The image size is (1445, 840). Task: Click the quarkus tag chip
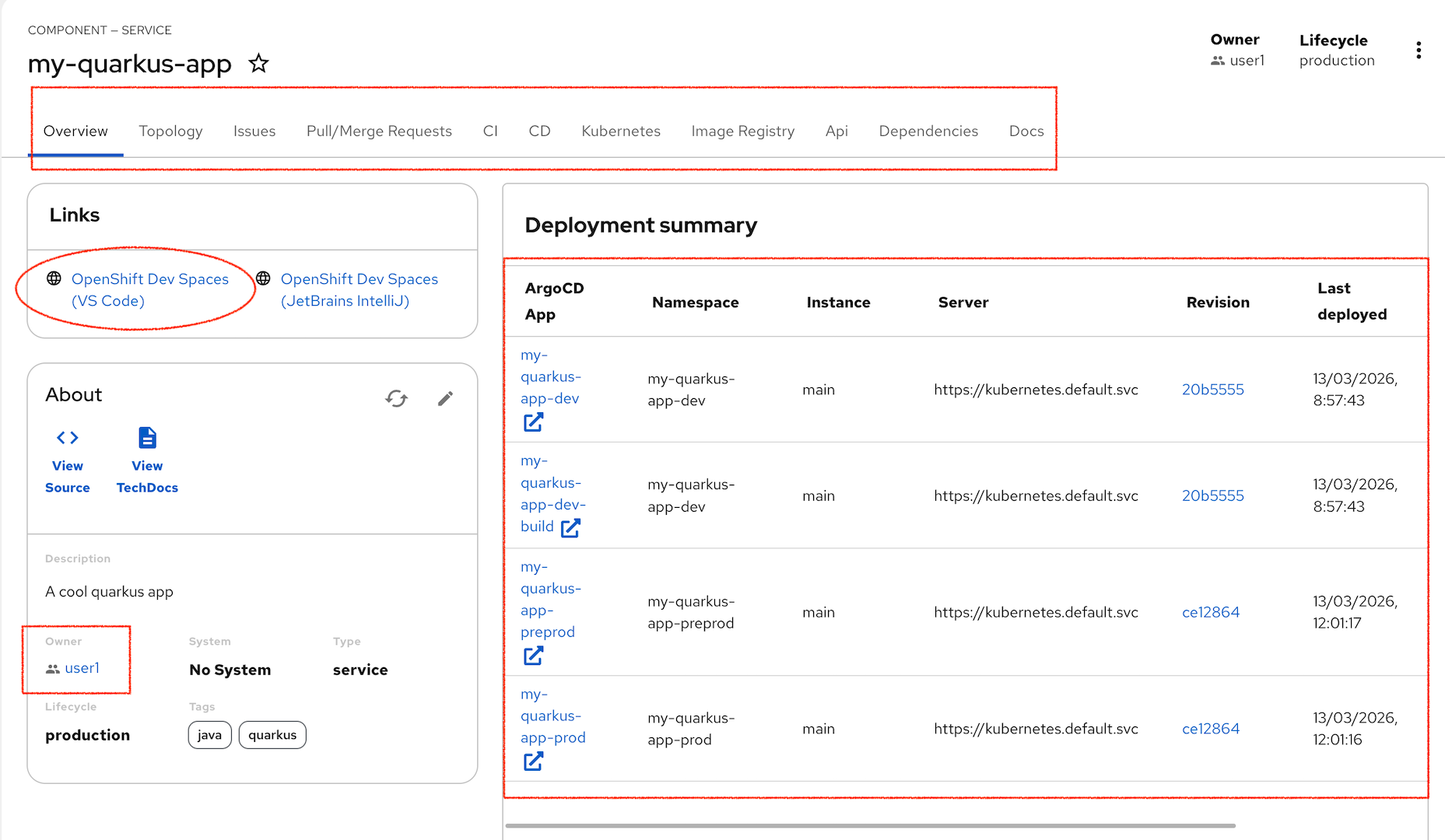point(272,735)
